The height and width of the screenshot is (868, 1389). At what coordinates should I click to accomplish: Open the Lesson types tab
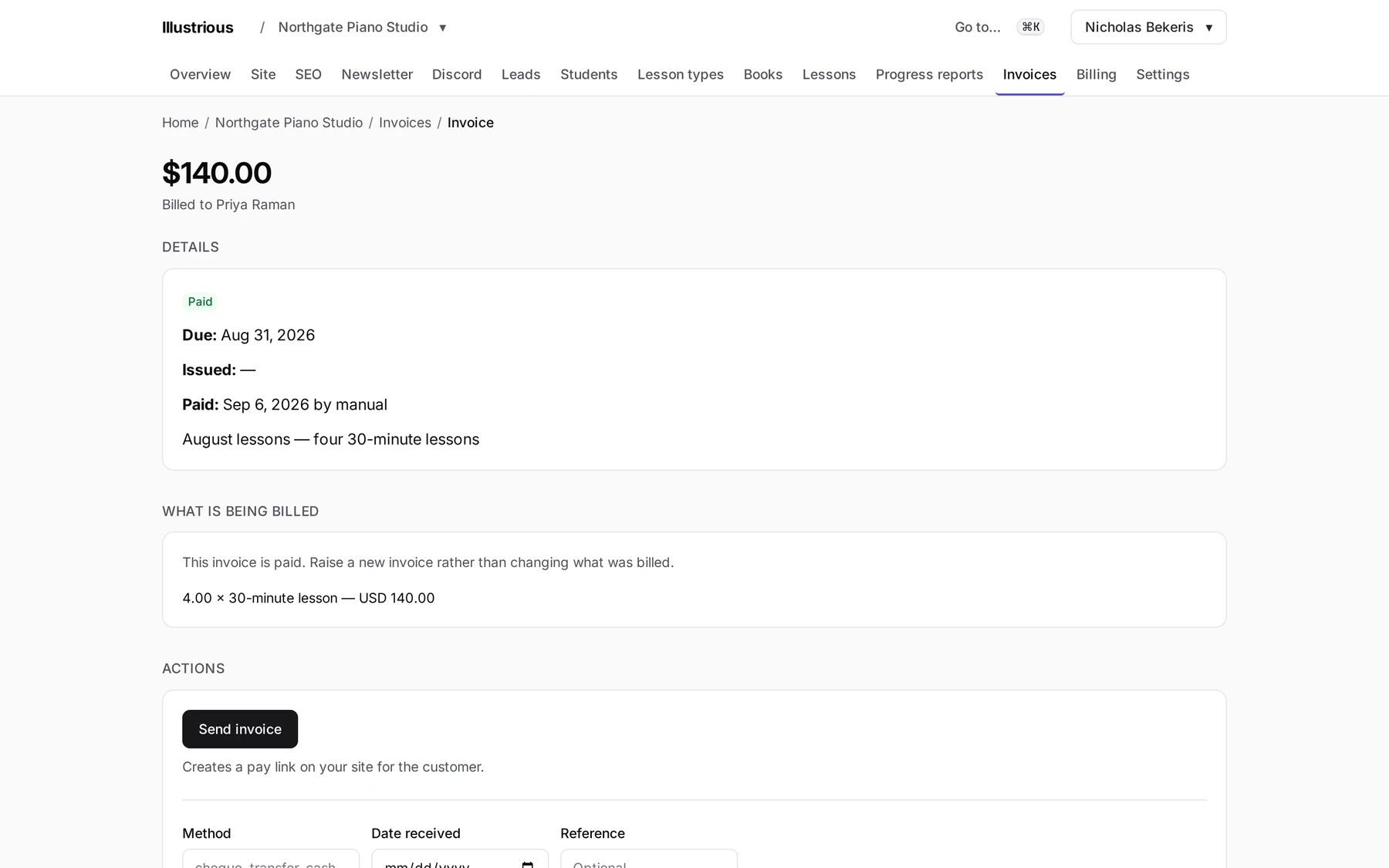681,74
